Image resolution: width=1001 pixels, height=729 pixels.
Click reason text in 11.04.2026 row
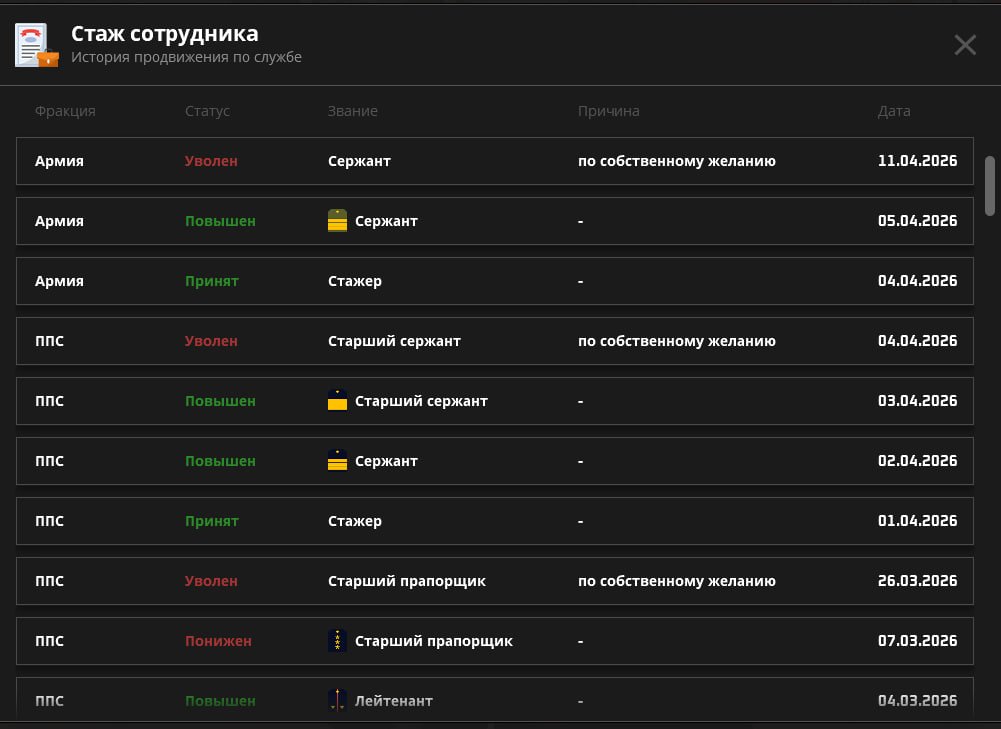[677, 161]
